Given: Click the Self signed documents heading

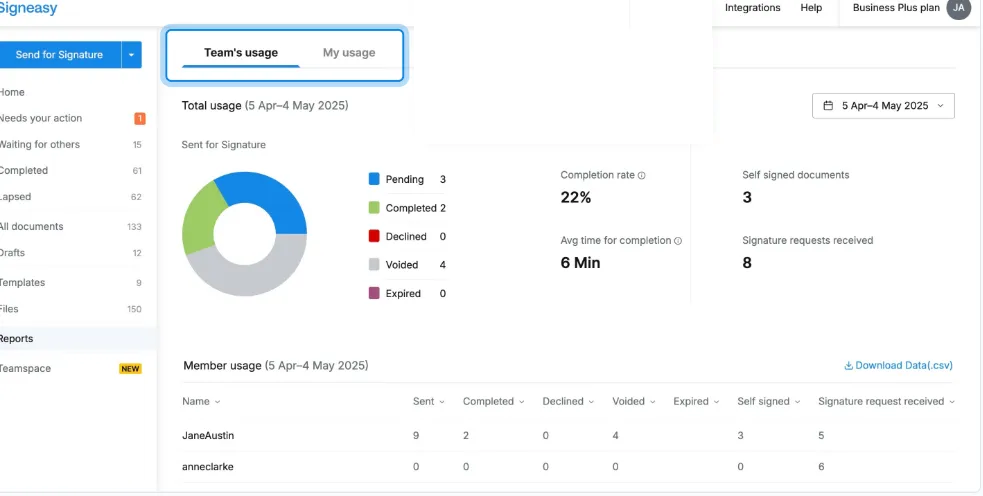Looking at the screenshot, I should click(796, 175).
